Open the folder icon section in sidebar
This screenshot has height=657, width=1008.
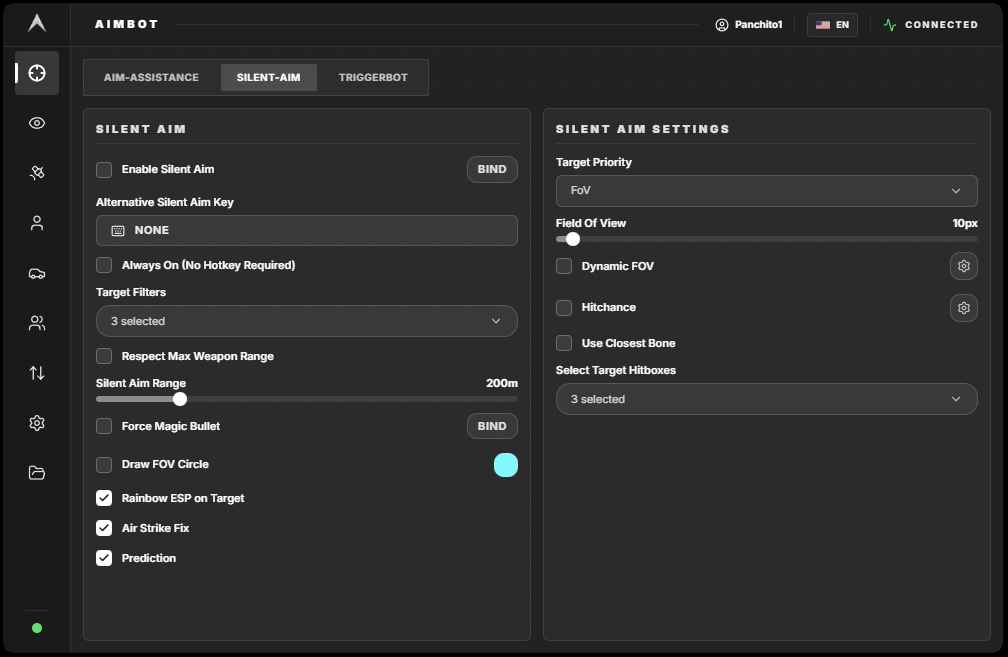pos(37,473)
